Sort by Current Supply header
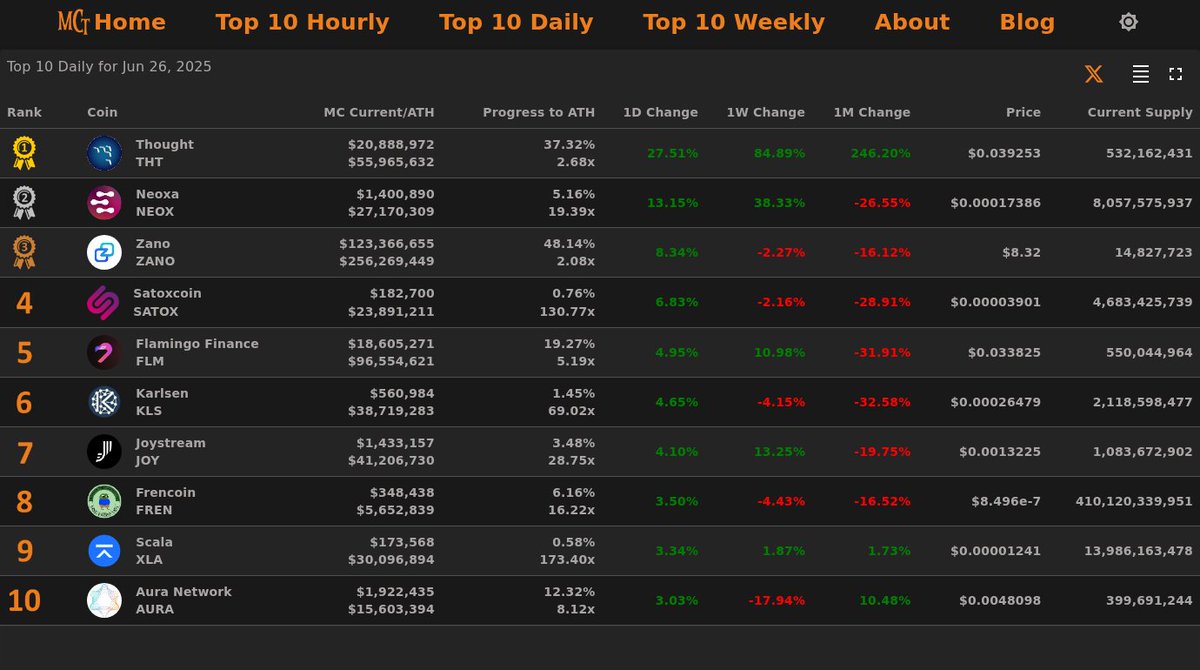1200x670 pixels. click(x=1140, y=112)
